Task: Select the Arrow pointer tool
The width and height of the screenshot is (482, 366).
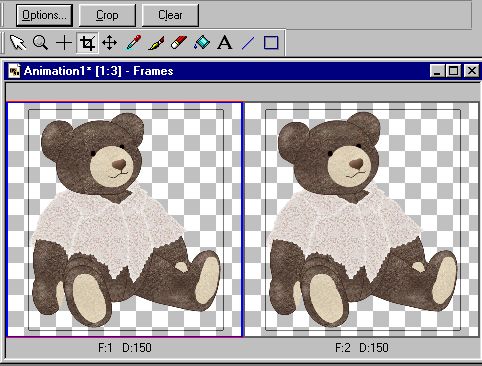Action: pyautogui.click(x=18, y=43)
